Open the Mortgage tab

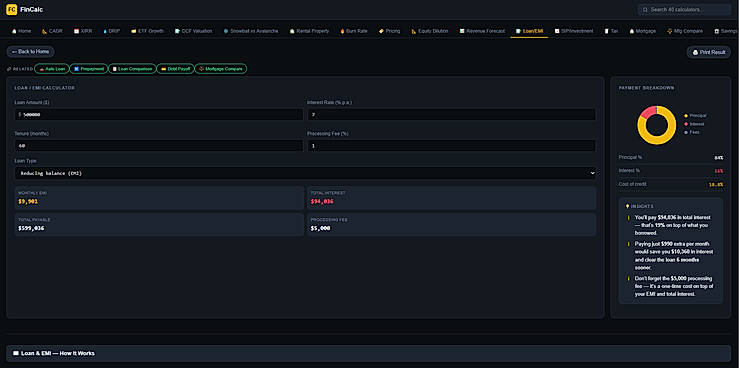642,31
